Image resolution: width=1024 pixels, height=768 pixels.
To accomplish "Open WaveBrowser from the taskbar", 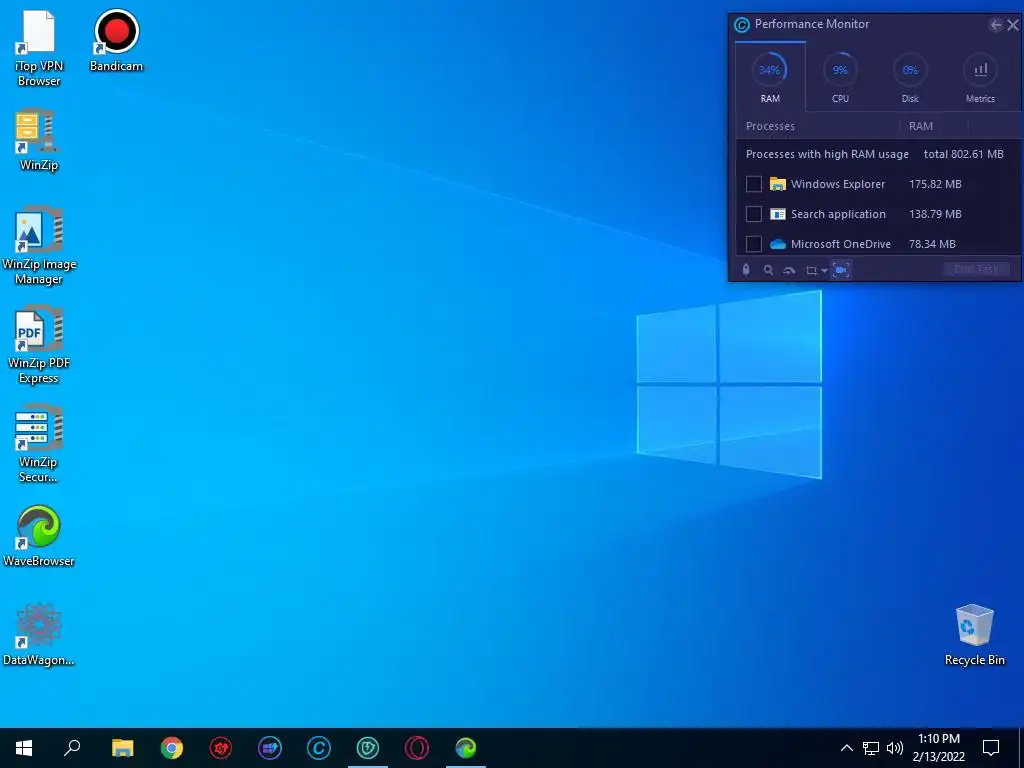I will [466, 748].
